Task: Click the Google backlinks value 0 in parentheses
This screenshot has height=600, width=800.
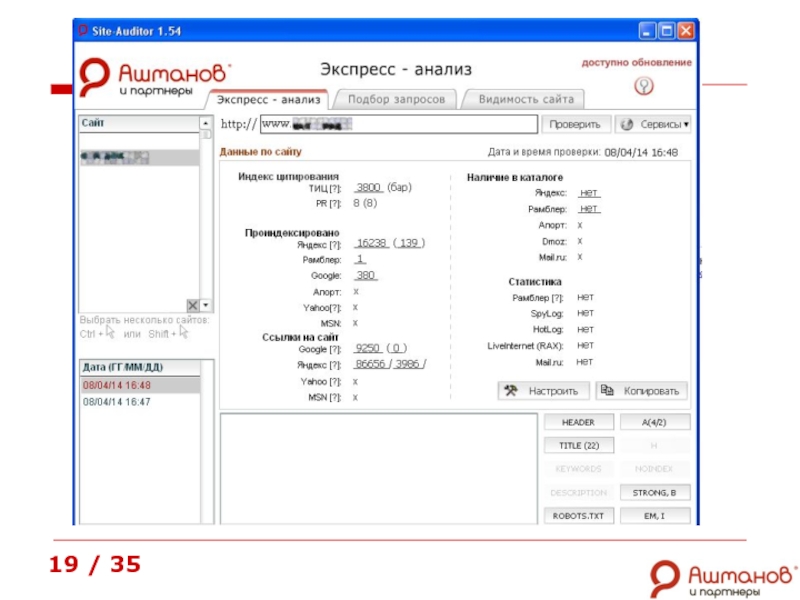Action: click(x=396, y=348)
